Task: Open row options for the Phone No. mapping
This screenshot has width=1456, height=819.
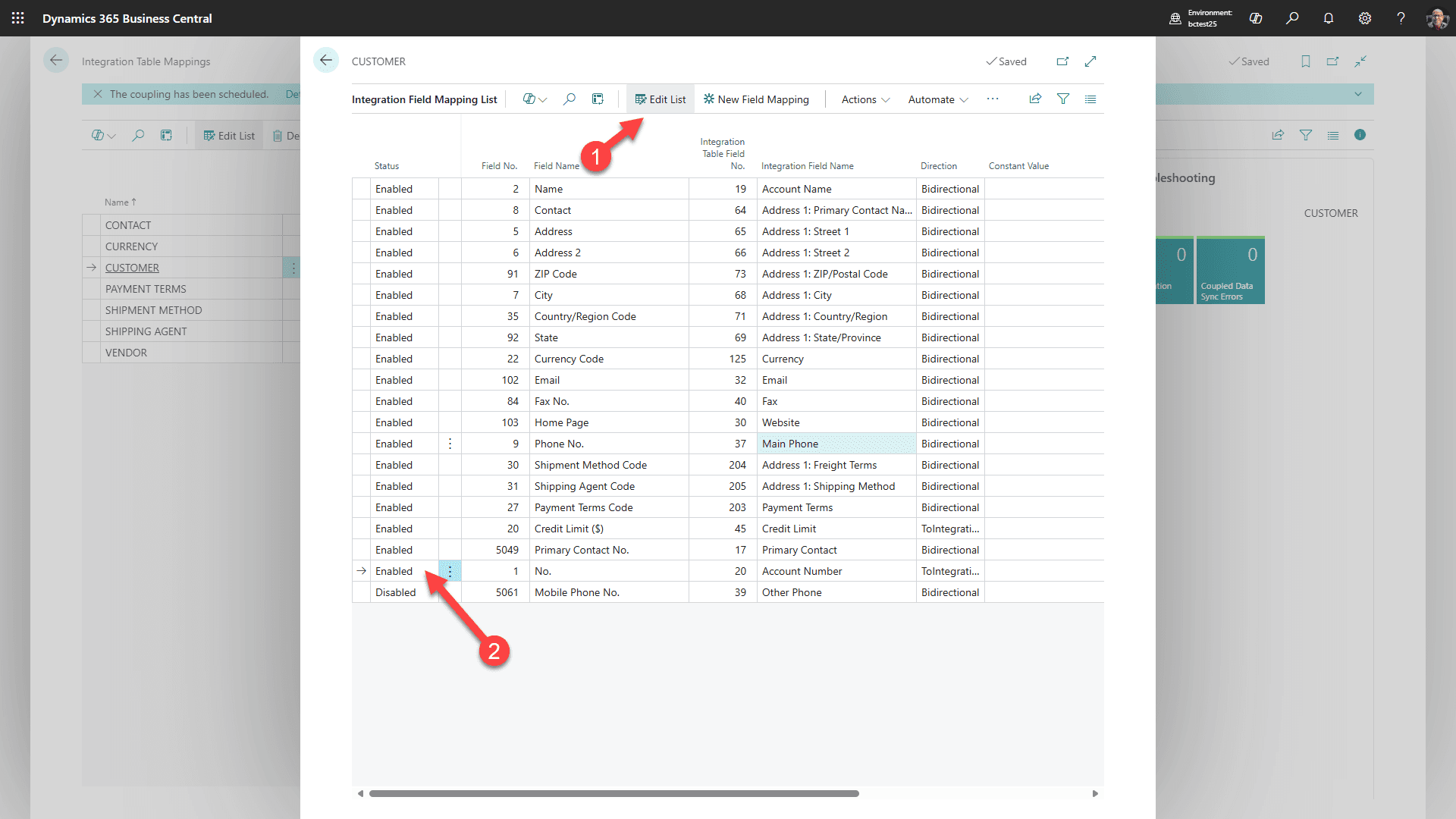Action: coord(450,444)
